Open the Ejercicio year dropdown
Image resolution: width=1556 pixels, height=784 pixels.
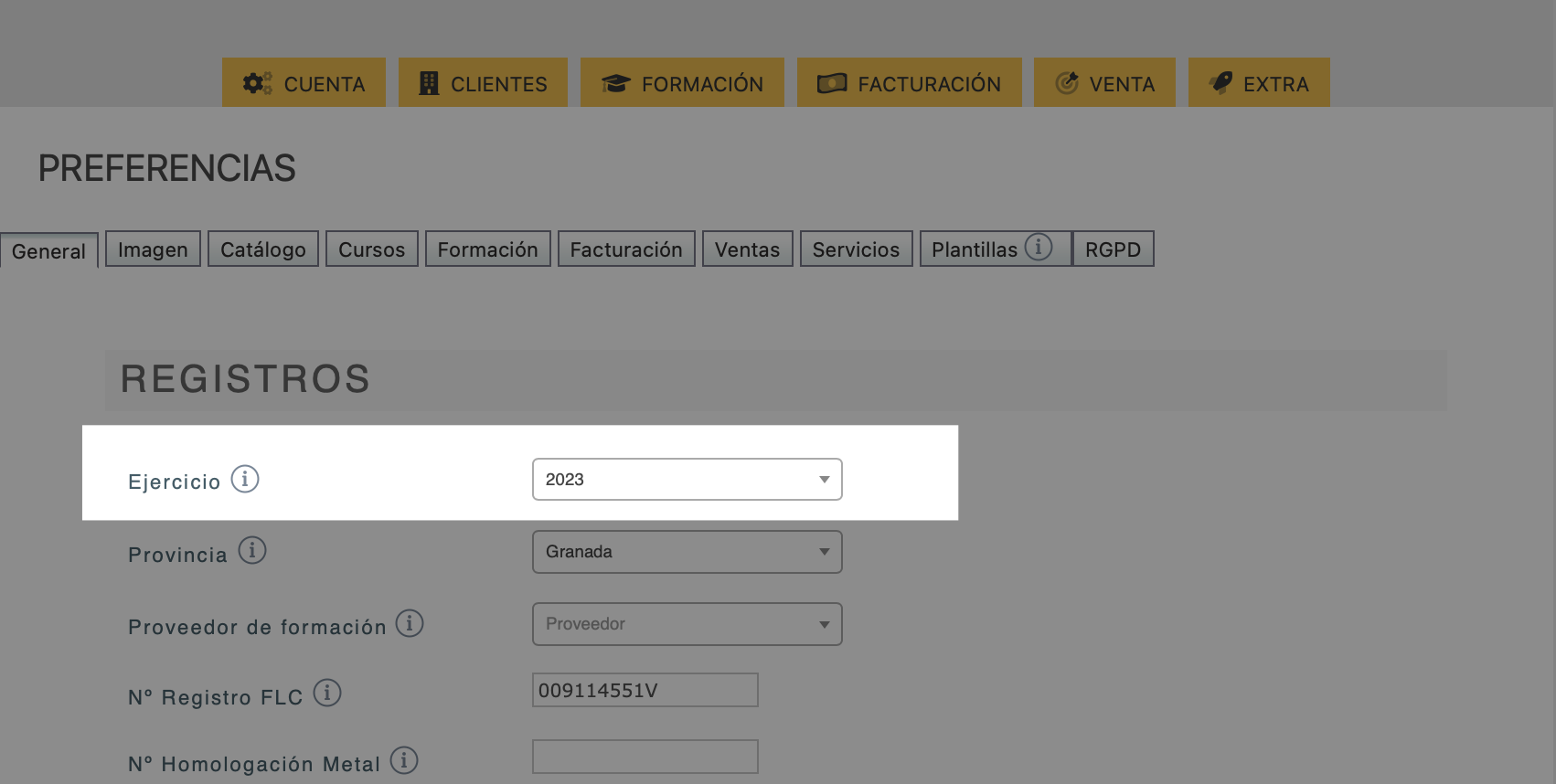(x=687, y=480)
